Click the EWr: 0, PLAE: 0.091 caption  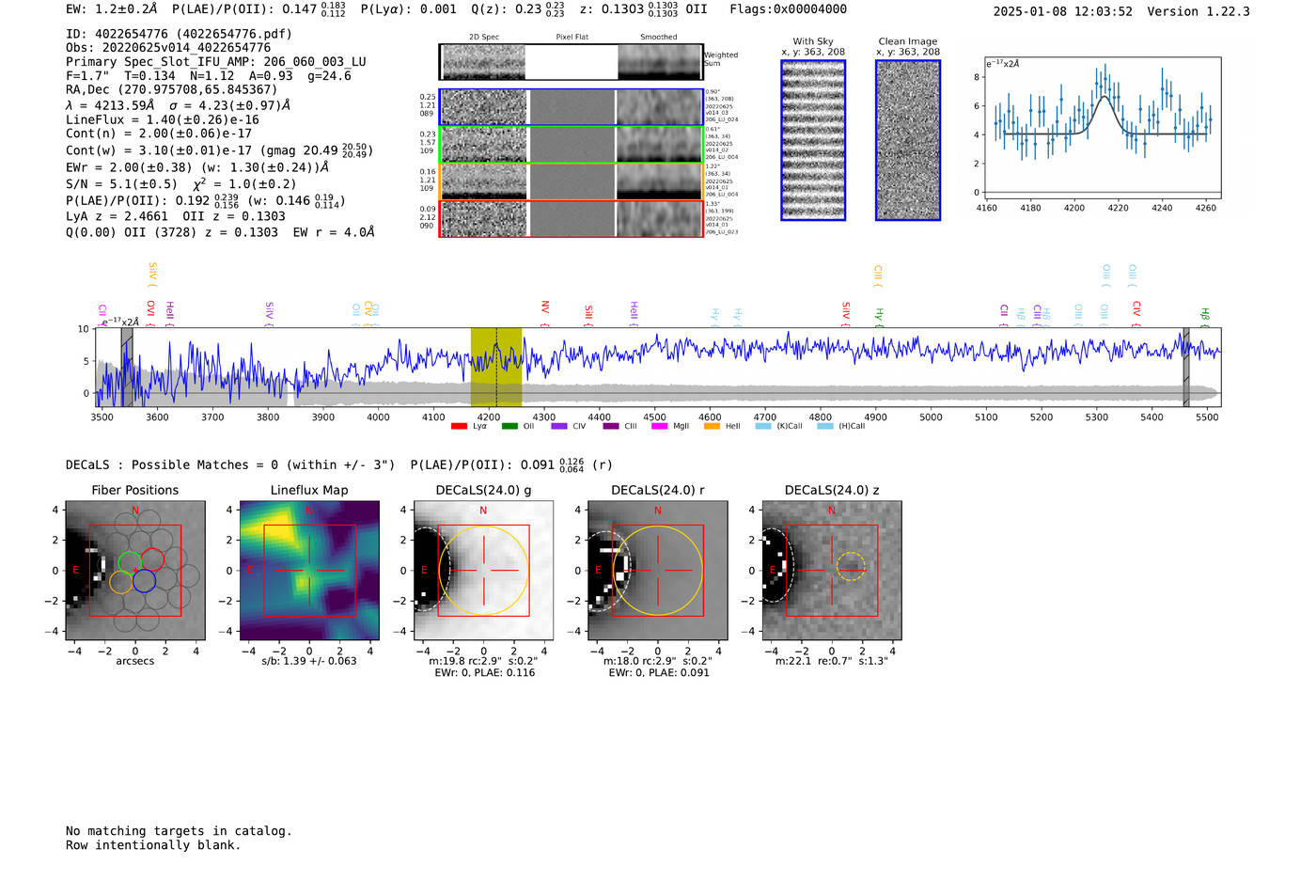659,673
